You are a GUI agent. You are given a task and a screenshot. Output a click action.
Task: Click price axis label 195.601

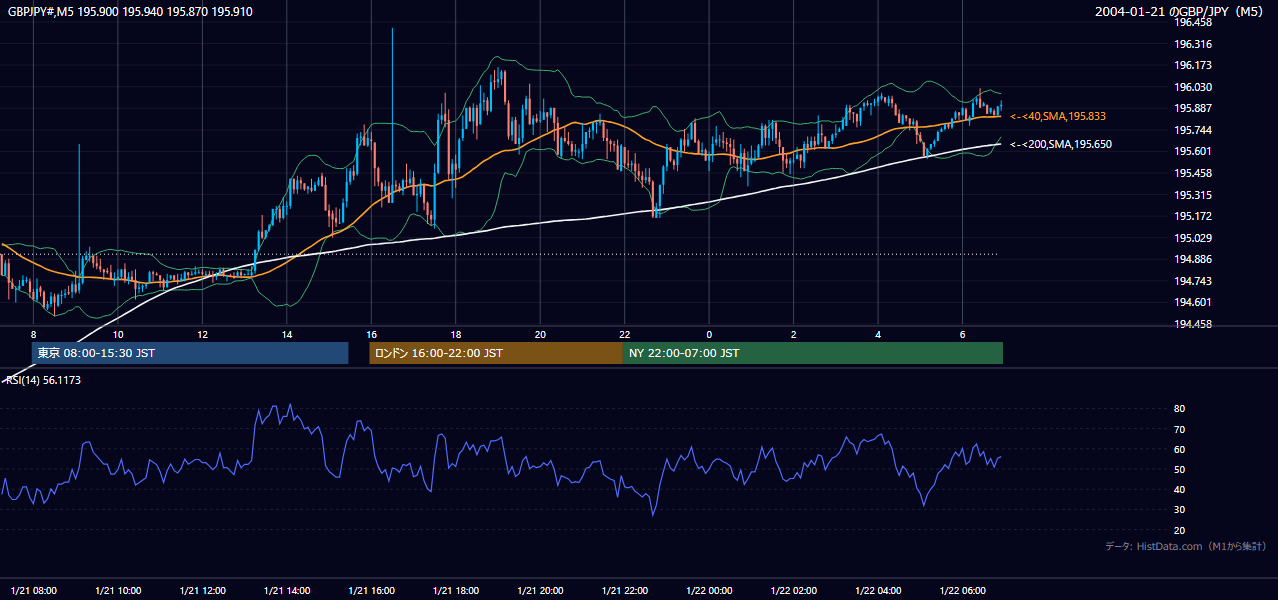[x=1192, y=151]
